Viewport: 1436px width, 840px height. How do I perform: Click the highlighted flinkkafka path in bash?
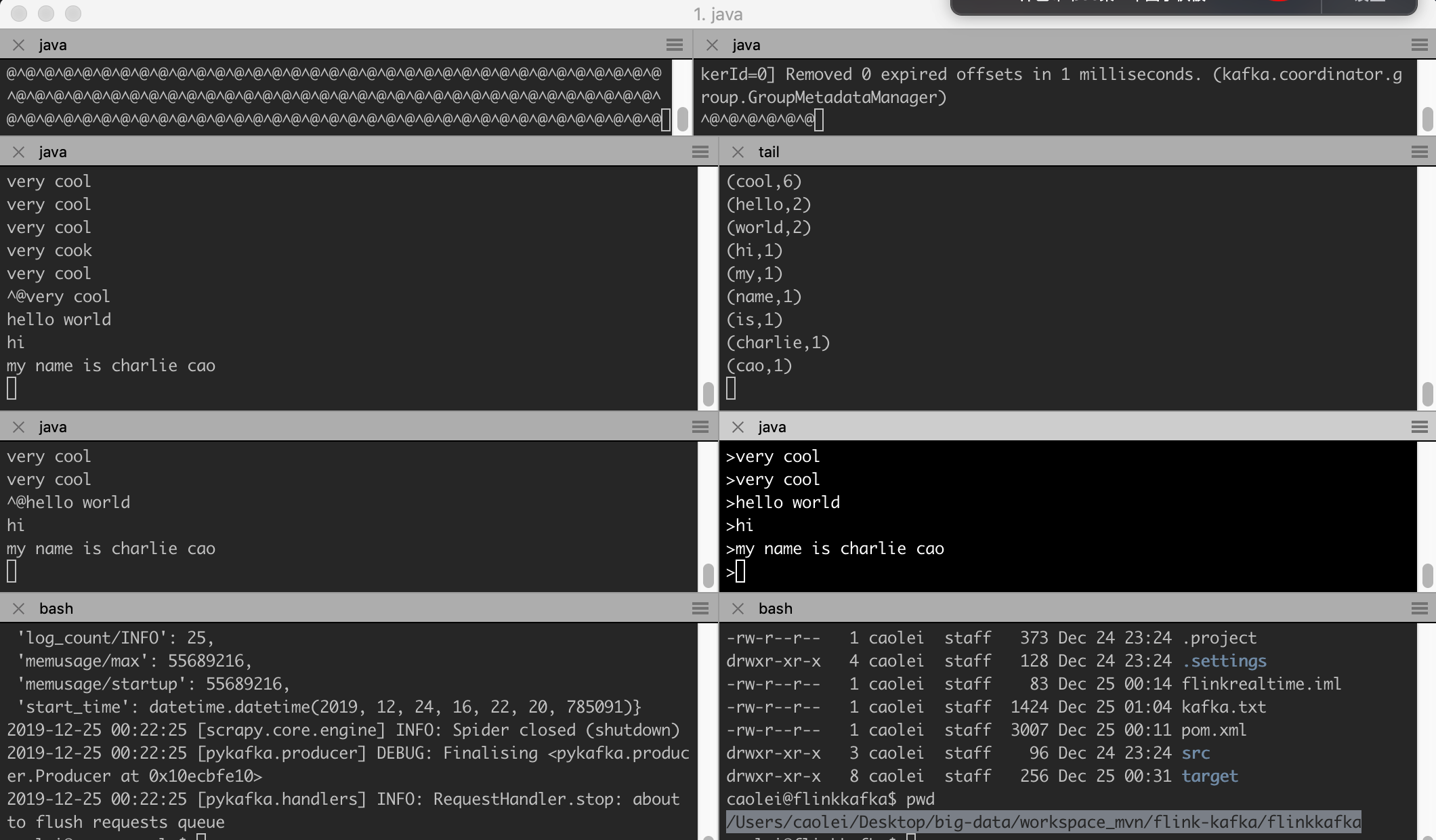pyautogui.click(x=1043, y=822)
